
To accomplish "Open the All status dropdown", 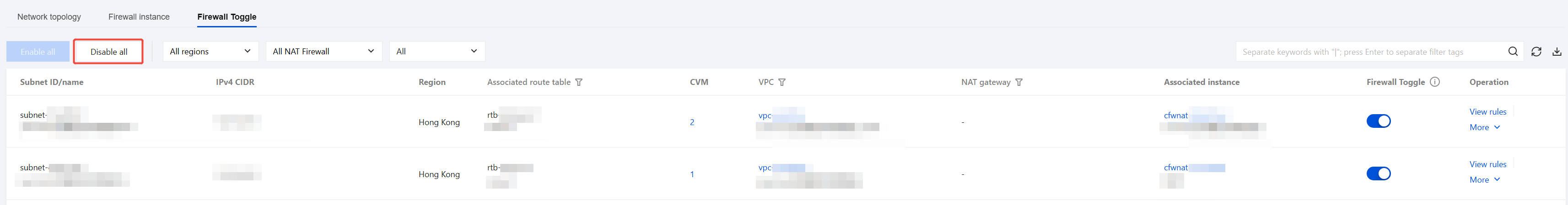I will (x=437, y=52).
